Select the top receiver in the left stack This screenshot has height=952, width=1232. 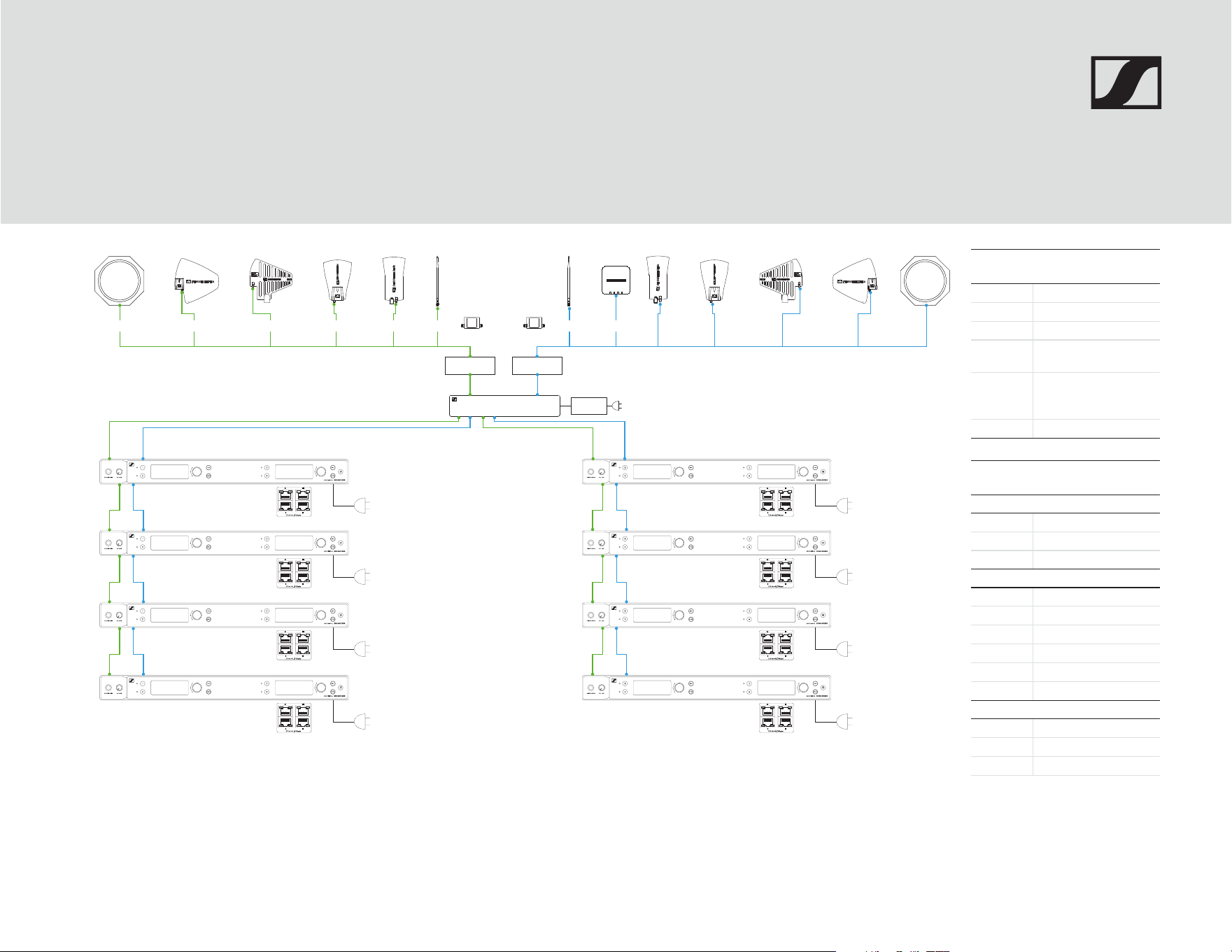[224, 471]
